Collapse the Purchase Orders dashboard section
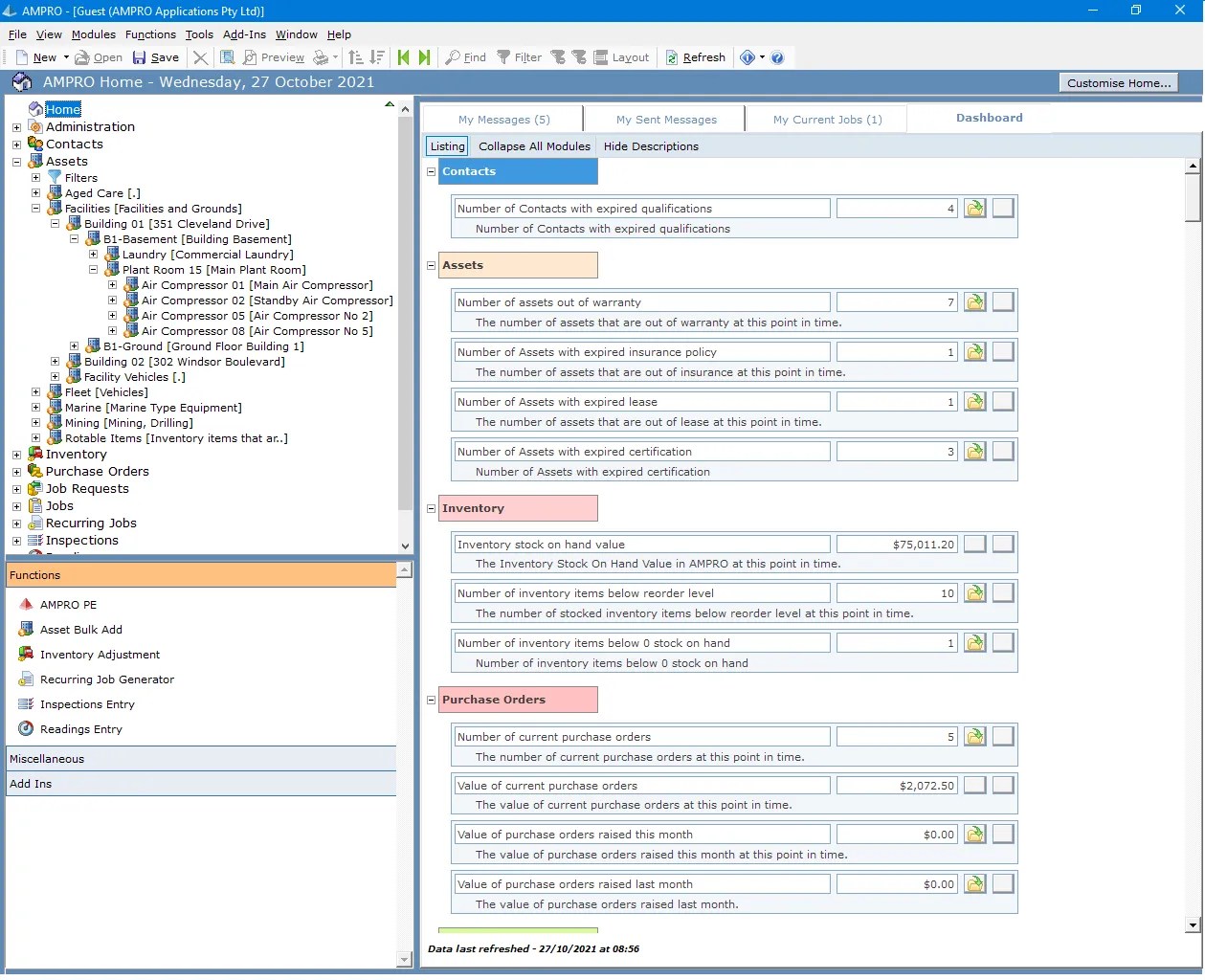This screenshot has height=980, width=1205. coord(431,700)
